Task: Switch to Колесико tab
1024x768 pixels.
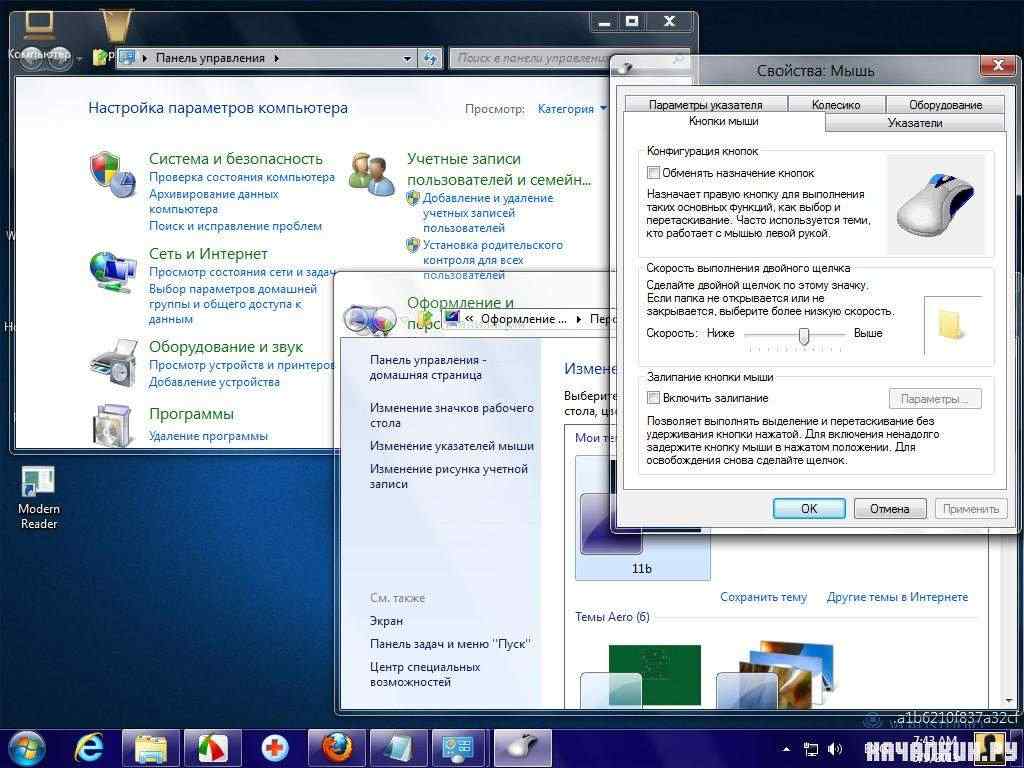Action: click(x=836, y=104)
